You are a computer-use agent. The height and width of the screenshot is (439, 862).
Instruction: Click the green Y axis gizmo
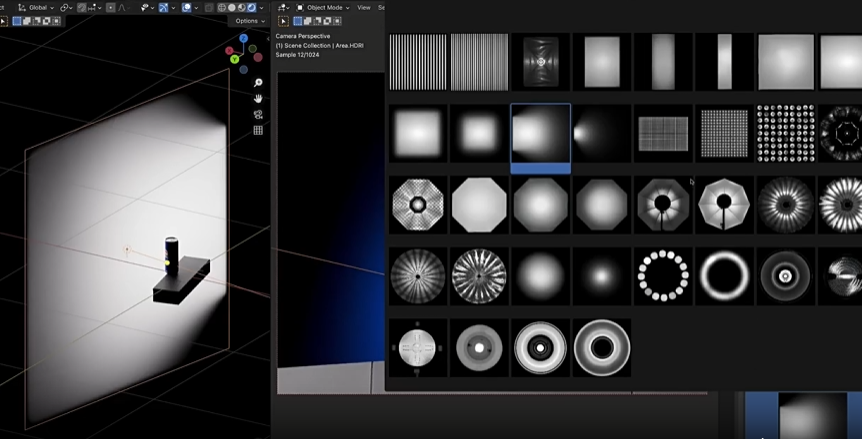point(234,59)
